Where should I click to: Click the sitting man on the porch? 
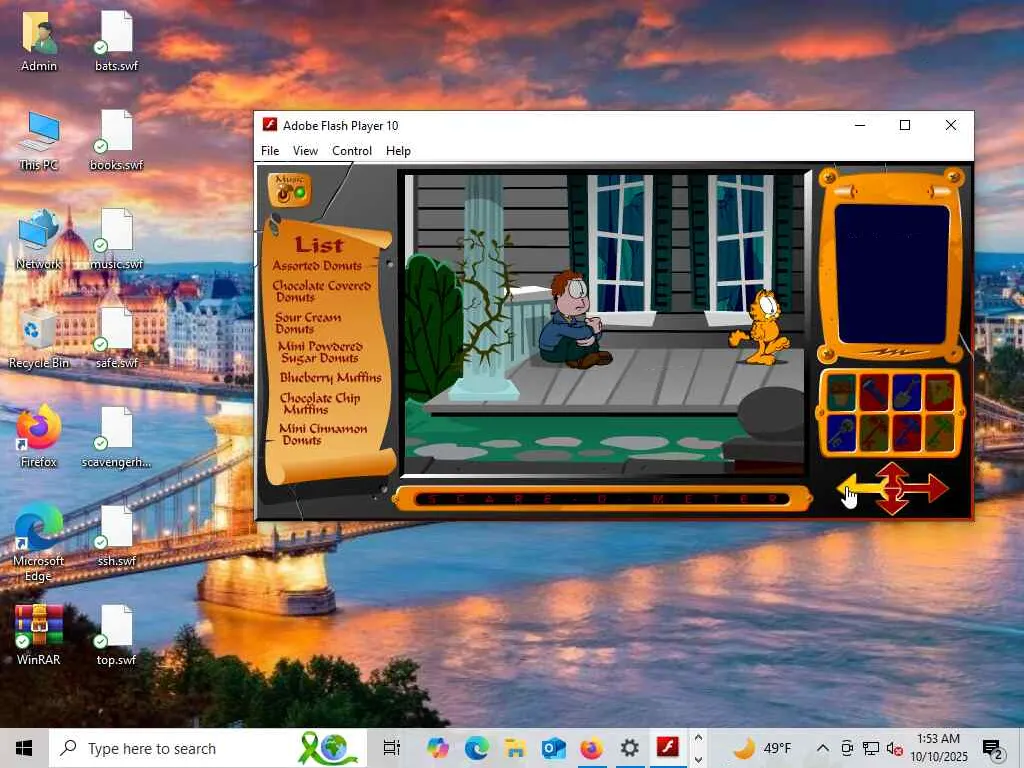pos(575,320)
